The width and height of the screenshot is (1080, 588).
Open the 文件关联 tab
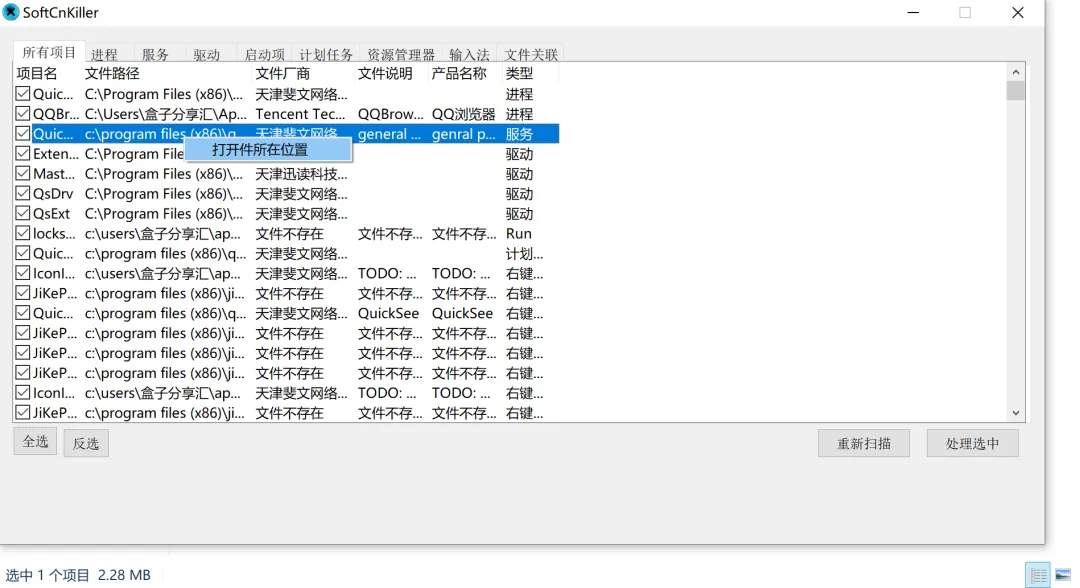[x=530, y=54]
